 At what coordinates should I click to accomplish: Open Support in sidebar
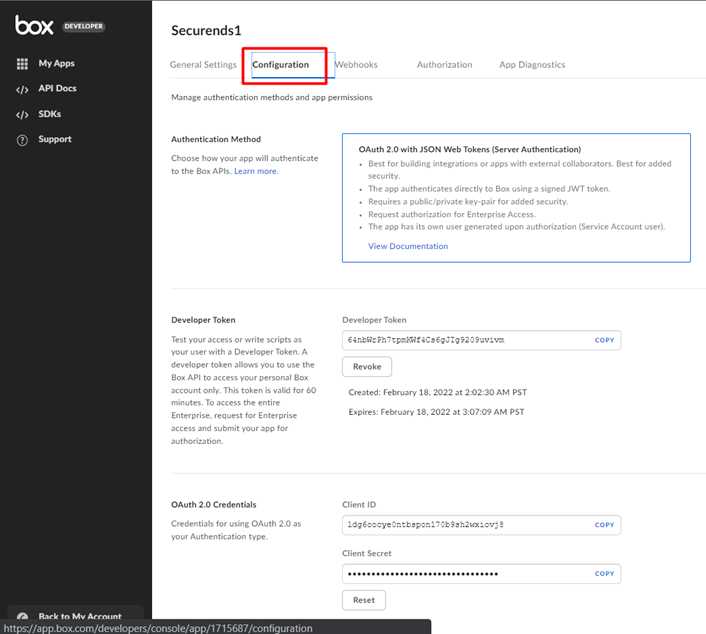pyautogui.click(x=54, y=139)
